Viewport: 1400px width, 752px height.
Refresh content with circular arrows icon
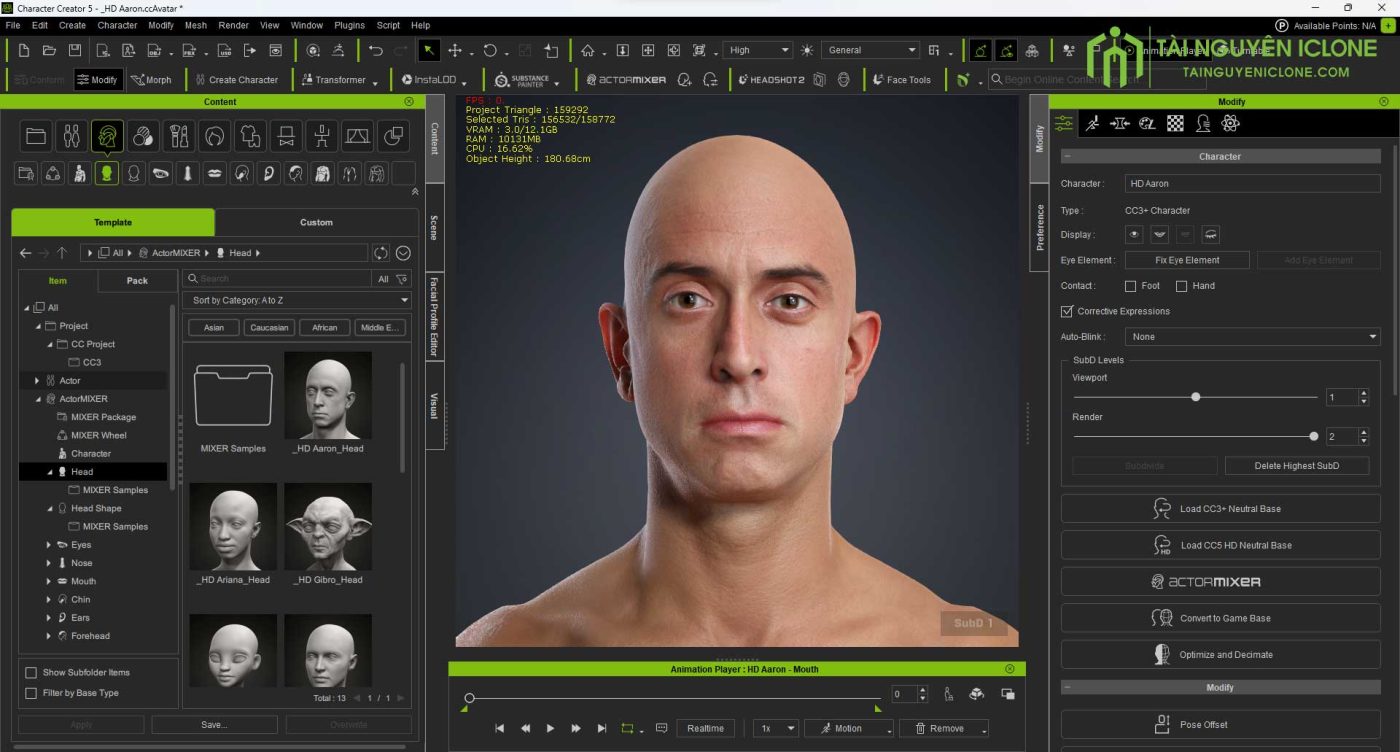coord(381,253)
